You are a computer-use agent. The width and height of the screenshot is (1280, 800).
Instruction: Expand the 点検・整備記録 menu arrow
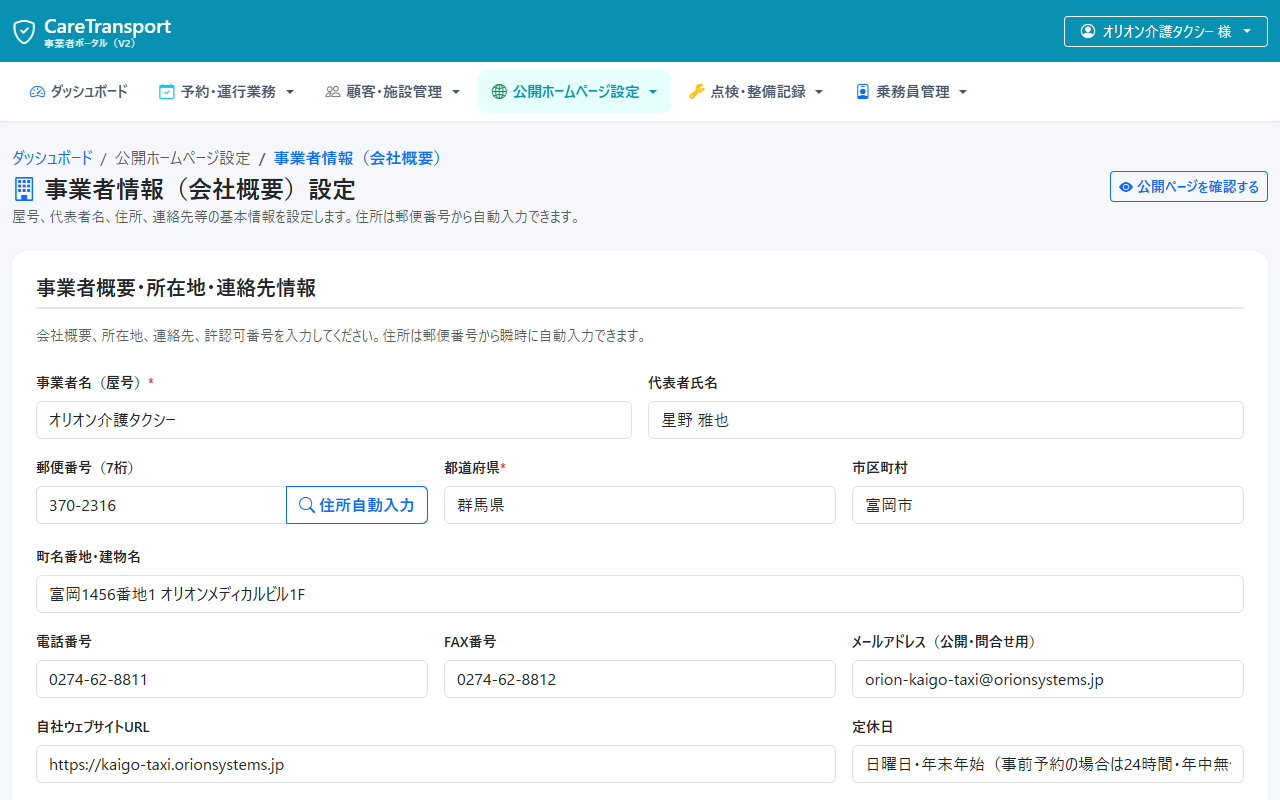819,92
